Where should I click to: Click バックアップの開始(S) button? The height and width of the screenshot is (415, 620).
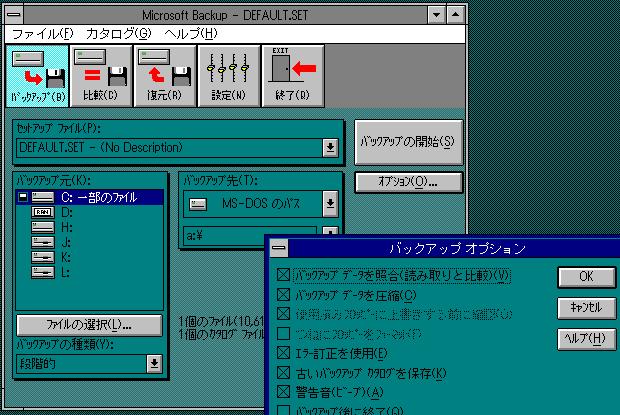(x=408, y=142)
